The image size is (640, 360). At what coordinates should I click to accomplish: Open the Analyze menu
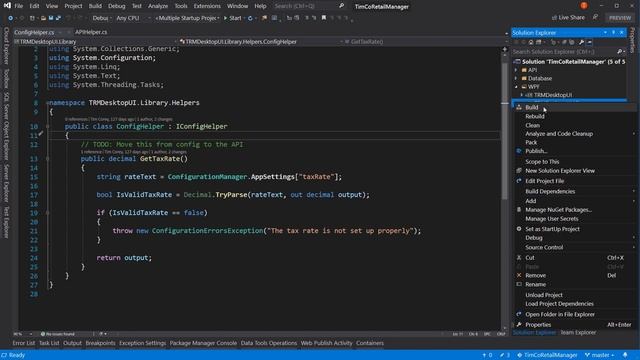158,6
